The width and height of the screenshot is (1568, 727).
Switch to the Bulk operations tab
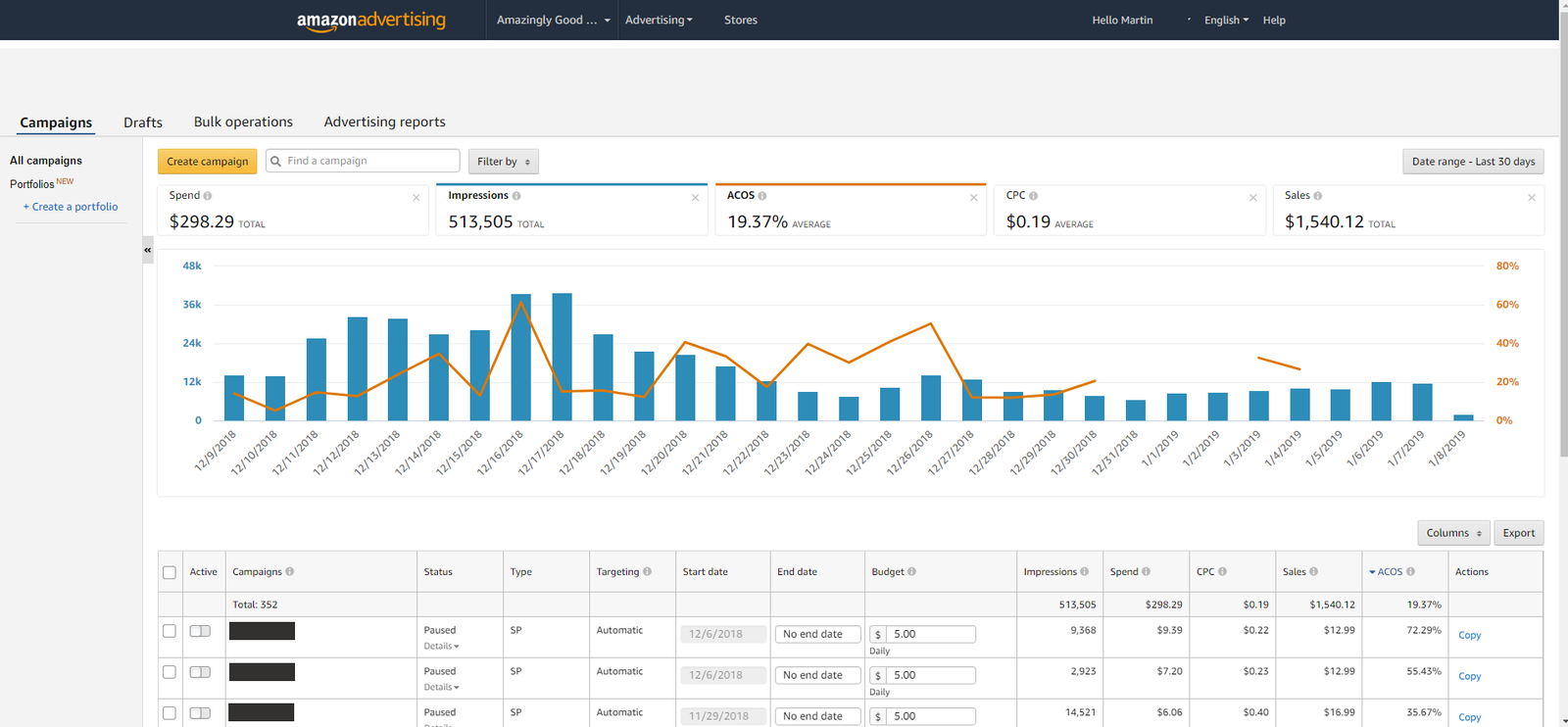[x=243, y=122]
